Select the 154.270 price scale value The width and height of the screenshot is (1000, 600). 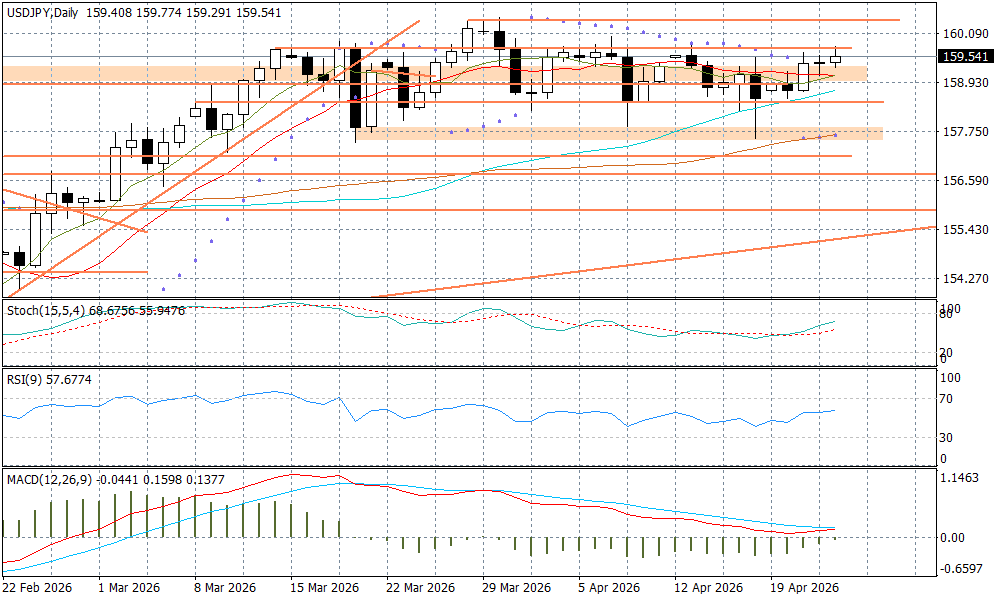point(965,279)
